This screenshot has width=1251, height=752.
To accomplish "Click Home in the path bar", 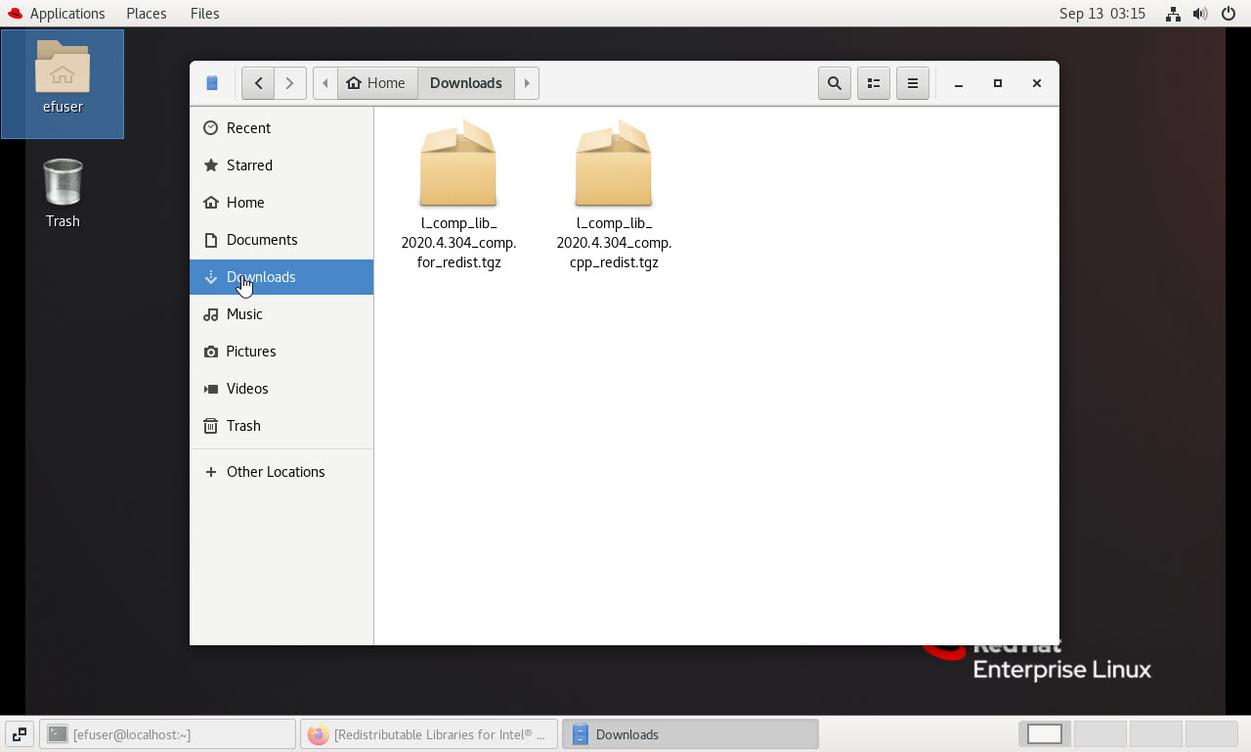I will (377, 83).
